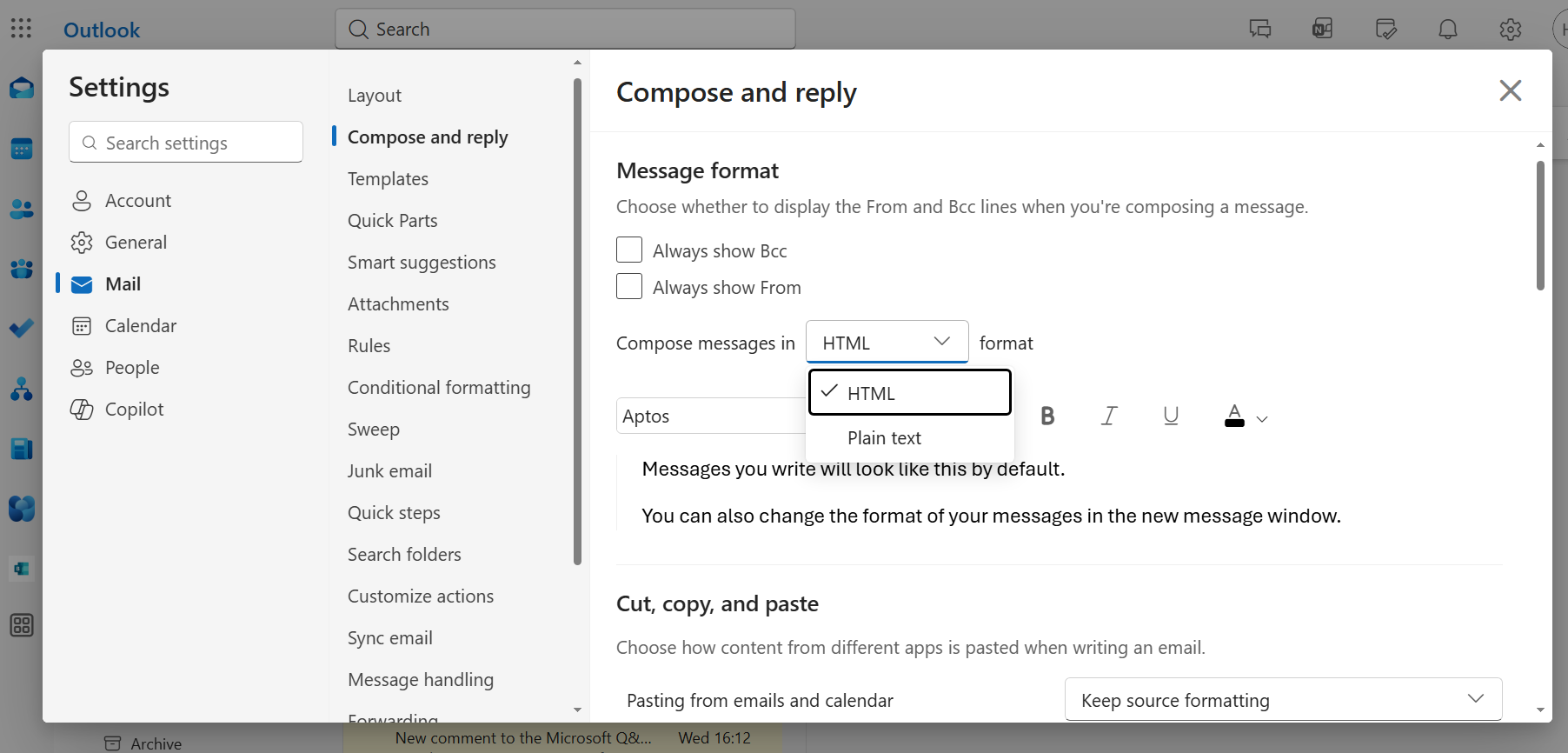The image size is (1568, 753).
Task: Open the Quick Parts settings page
Action: [x=393, y=221]
